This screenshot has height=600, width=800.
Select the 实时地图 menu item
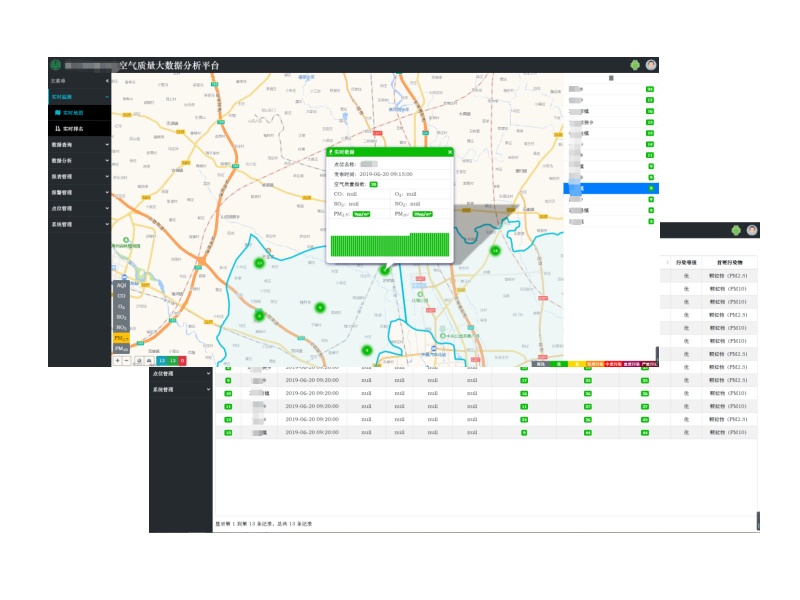click(x=73, y=113)
